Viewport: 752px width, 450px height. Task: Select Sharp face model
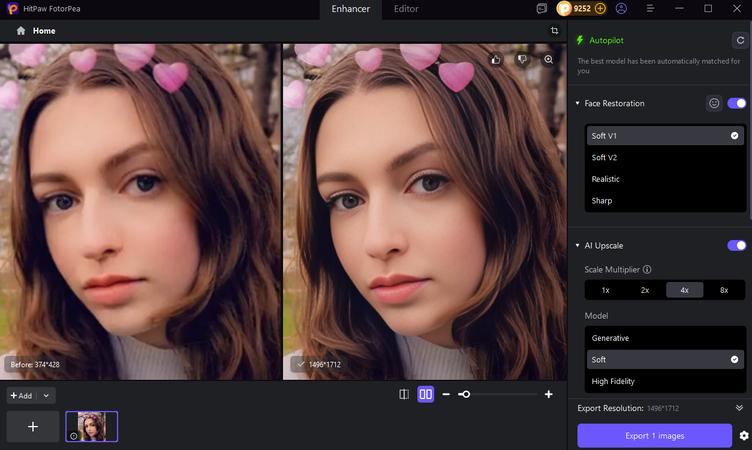coord(665,201)
